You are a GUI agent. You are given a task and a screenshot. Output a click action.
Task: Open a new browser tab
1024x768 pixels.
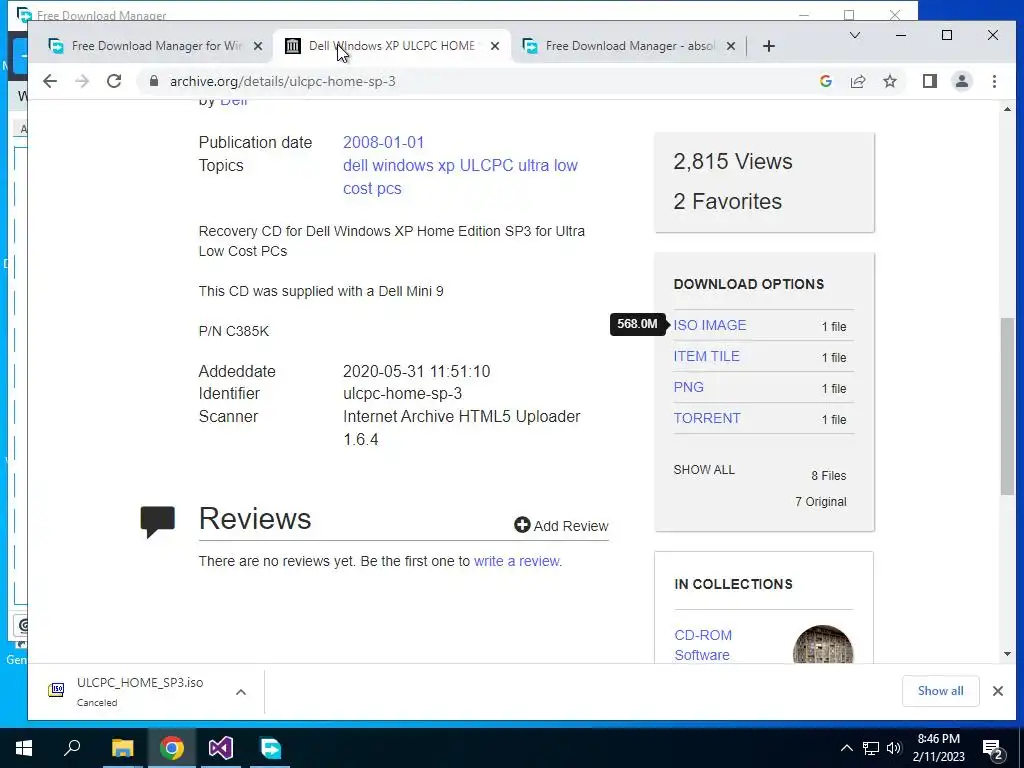tap(769, 46)
